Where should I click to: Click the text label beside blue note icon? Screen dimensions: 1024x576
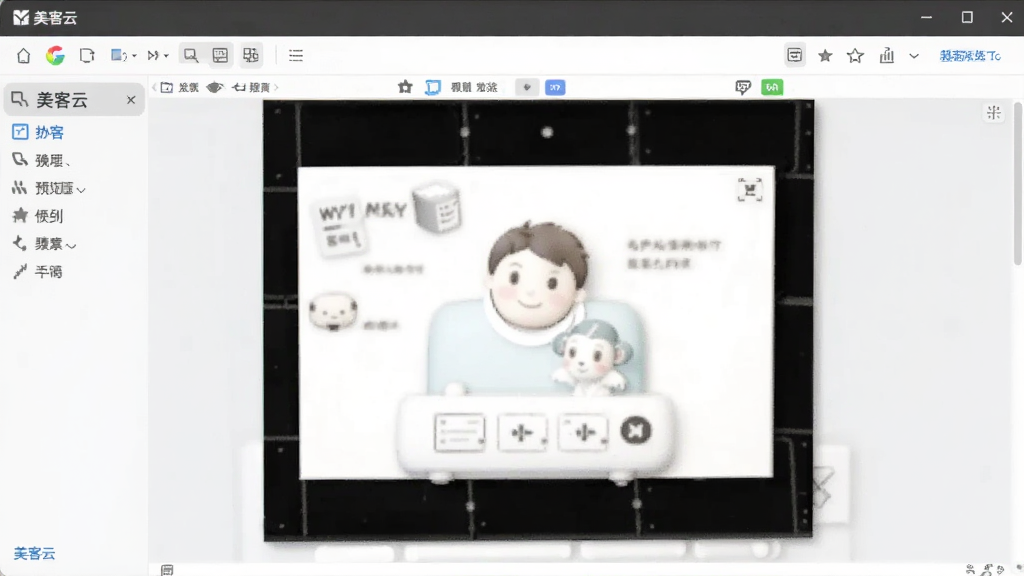coord(474,87)
